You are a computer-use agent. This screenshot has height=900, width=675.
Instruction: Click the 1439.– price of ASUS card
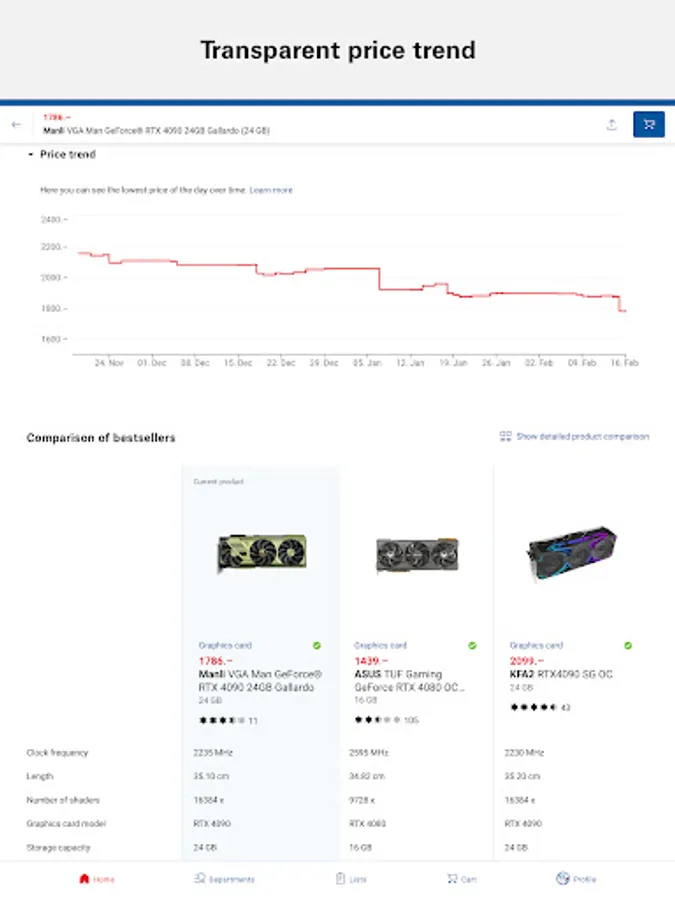[371, 661]
